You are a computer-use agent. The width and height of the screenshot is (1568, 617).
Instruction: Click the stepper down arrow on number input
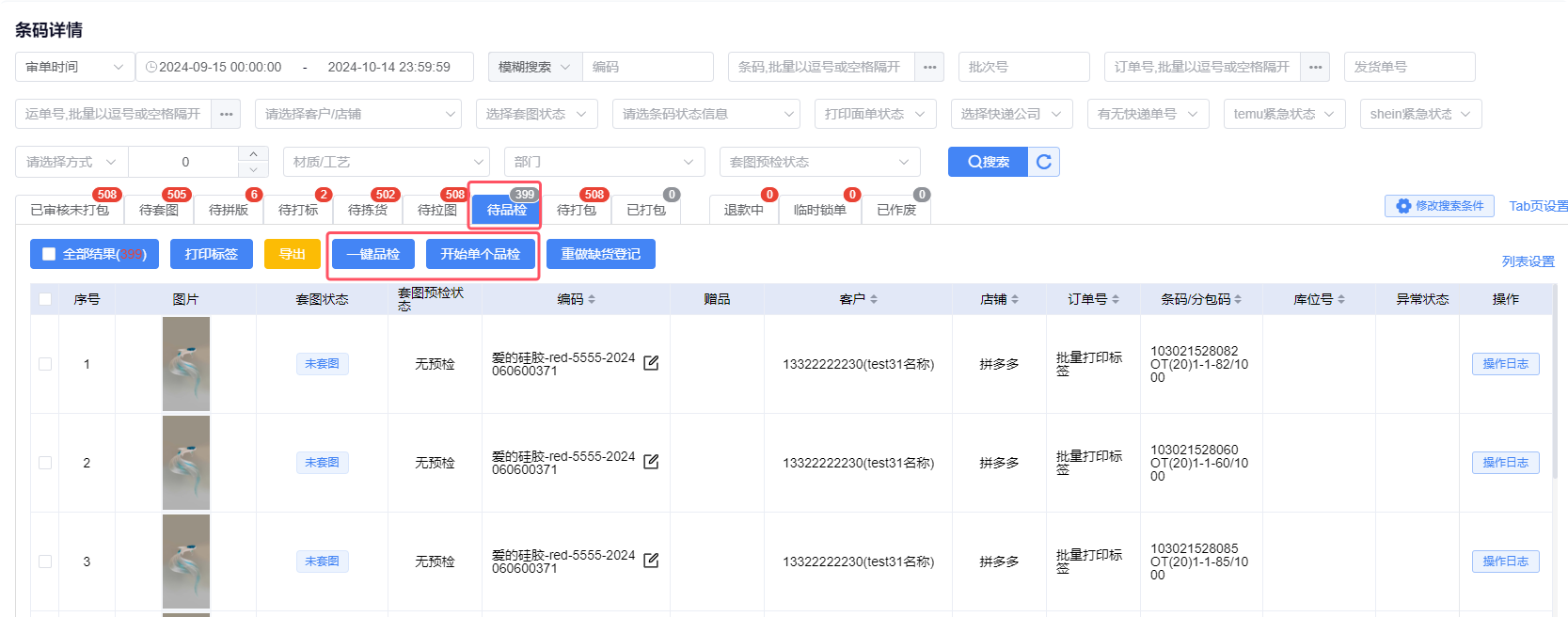click(x=253, y=169)
